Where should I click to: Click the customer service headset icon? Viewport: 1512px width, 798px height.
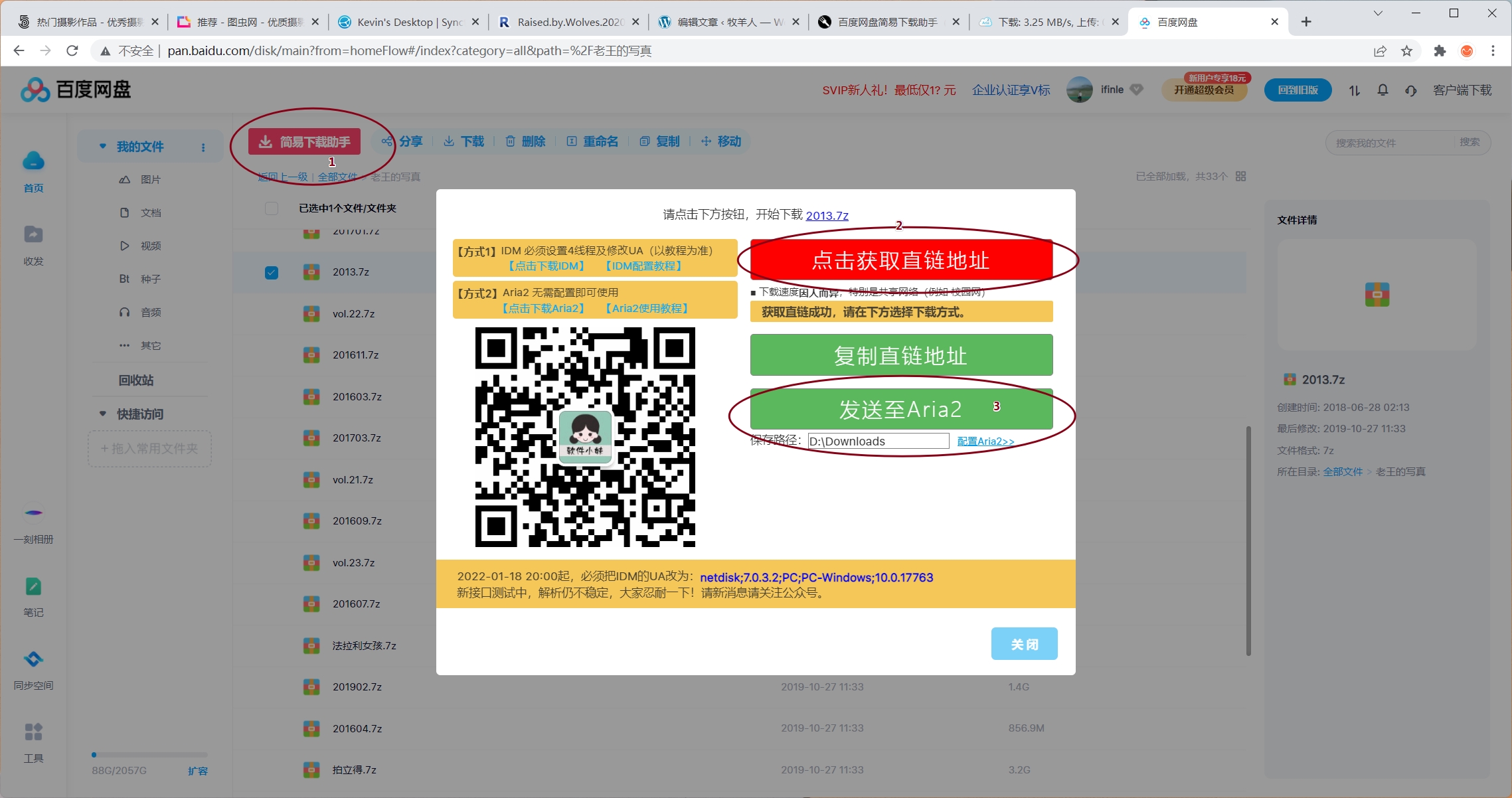pyautogui.click(x=1411, y=90)
